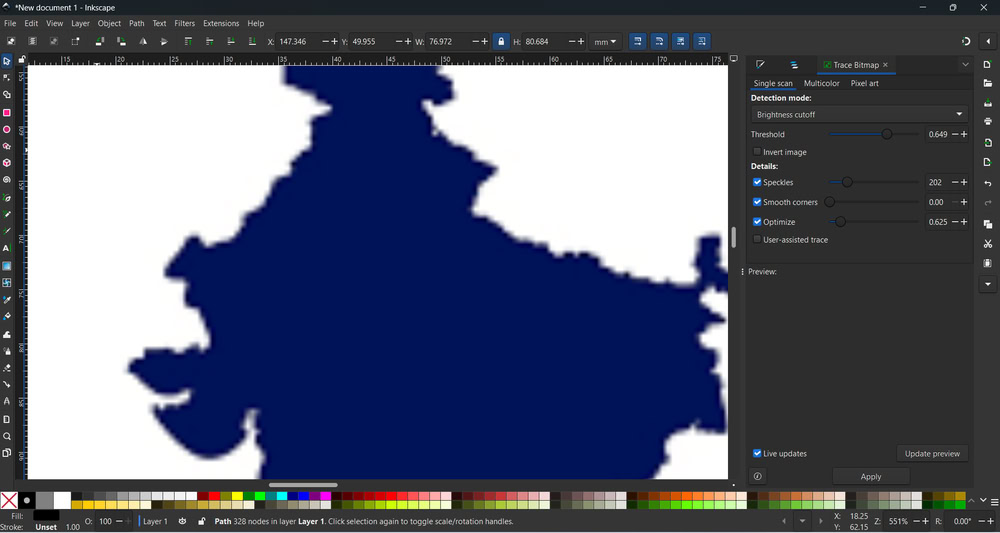Open Detection mode Brightness cutoff dropdown
The height and width of the screenshot is (533, 1000).
click(x=859, y=115)
